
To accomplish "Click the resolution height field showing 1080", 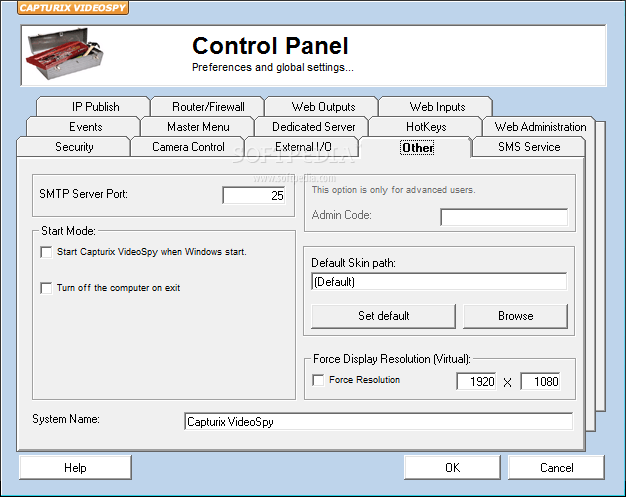I will 541,381.
